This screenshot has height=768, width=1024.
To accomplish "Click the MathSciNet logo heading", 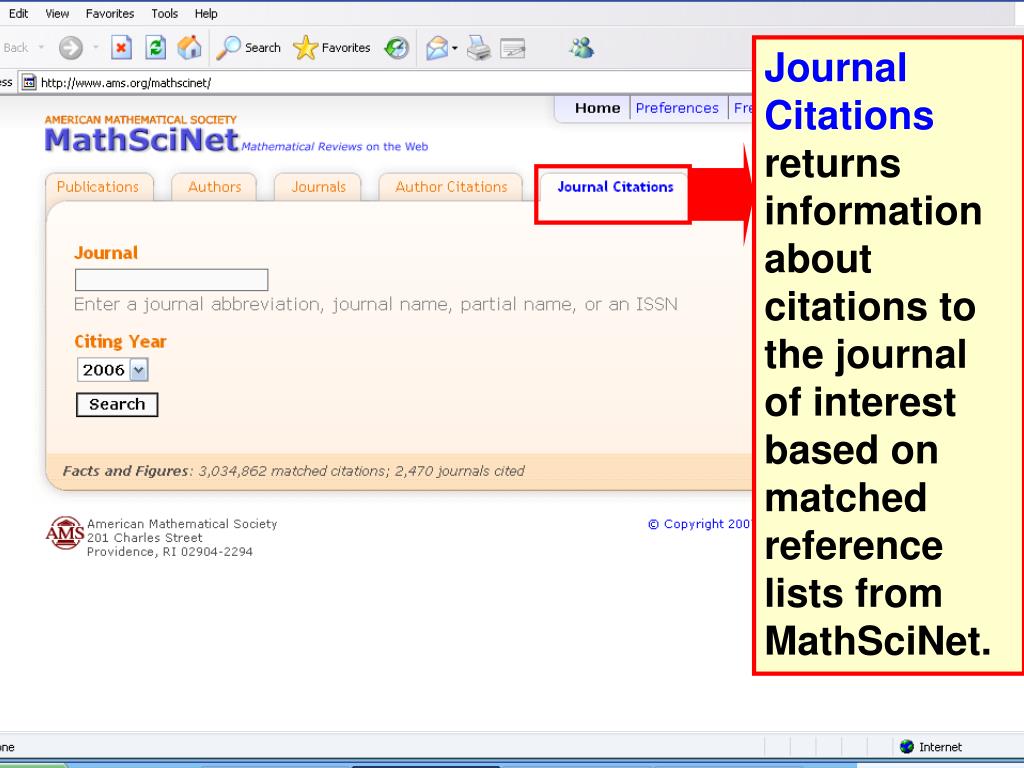I will tap(141, 140).
